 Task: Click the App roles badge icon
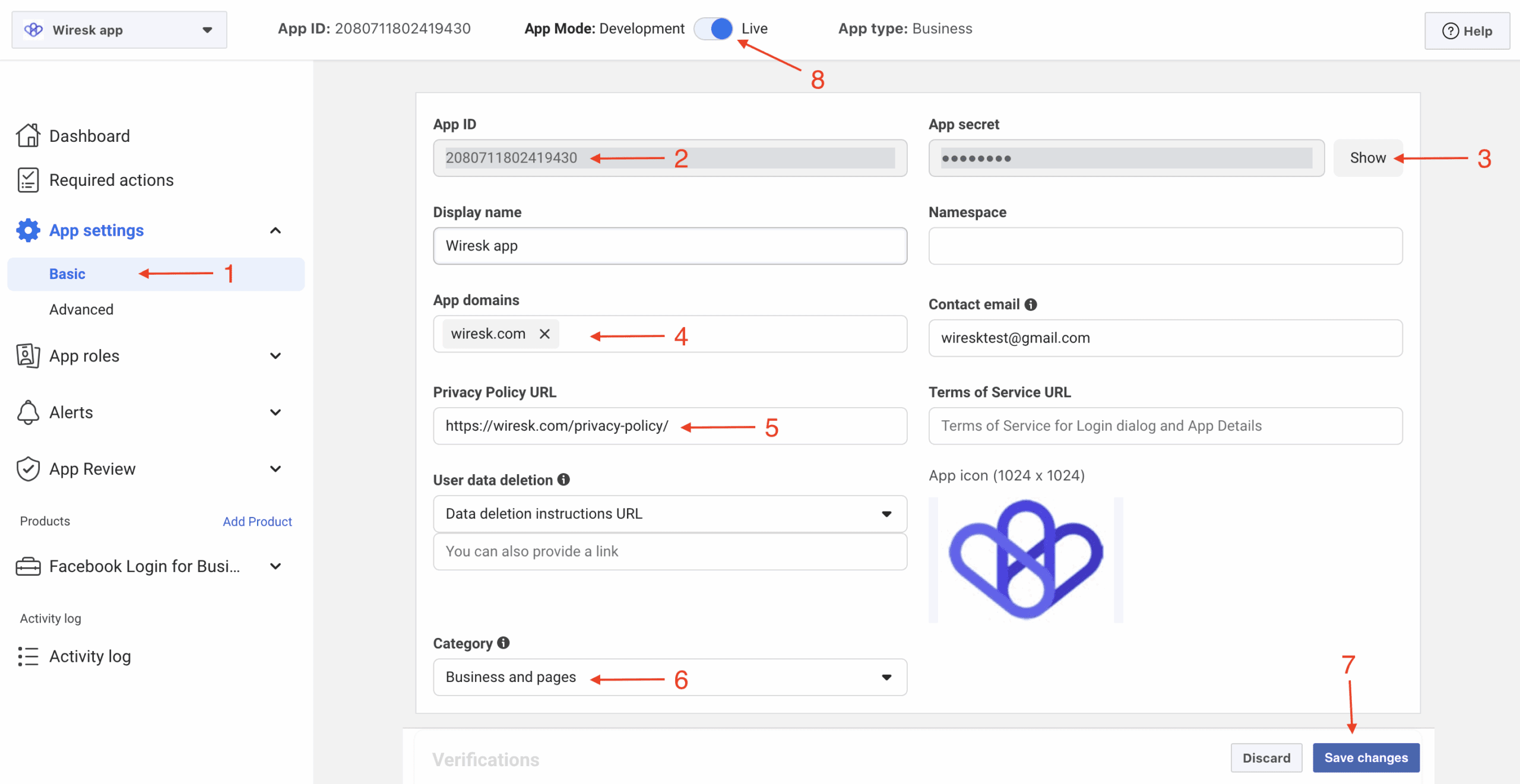[x=28, y=356]
